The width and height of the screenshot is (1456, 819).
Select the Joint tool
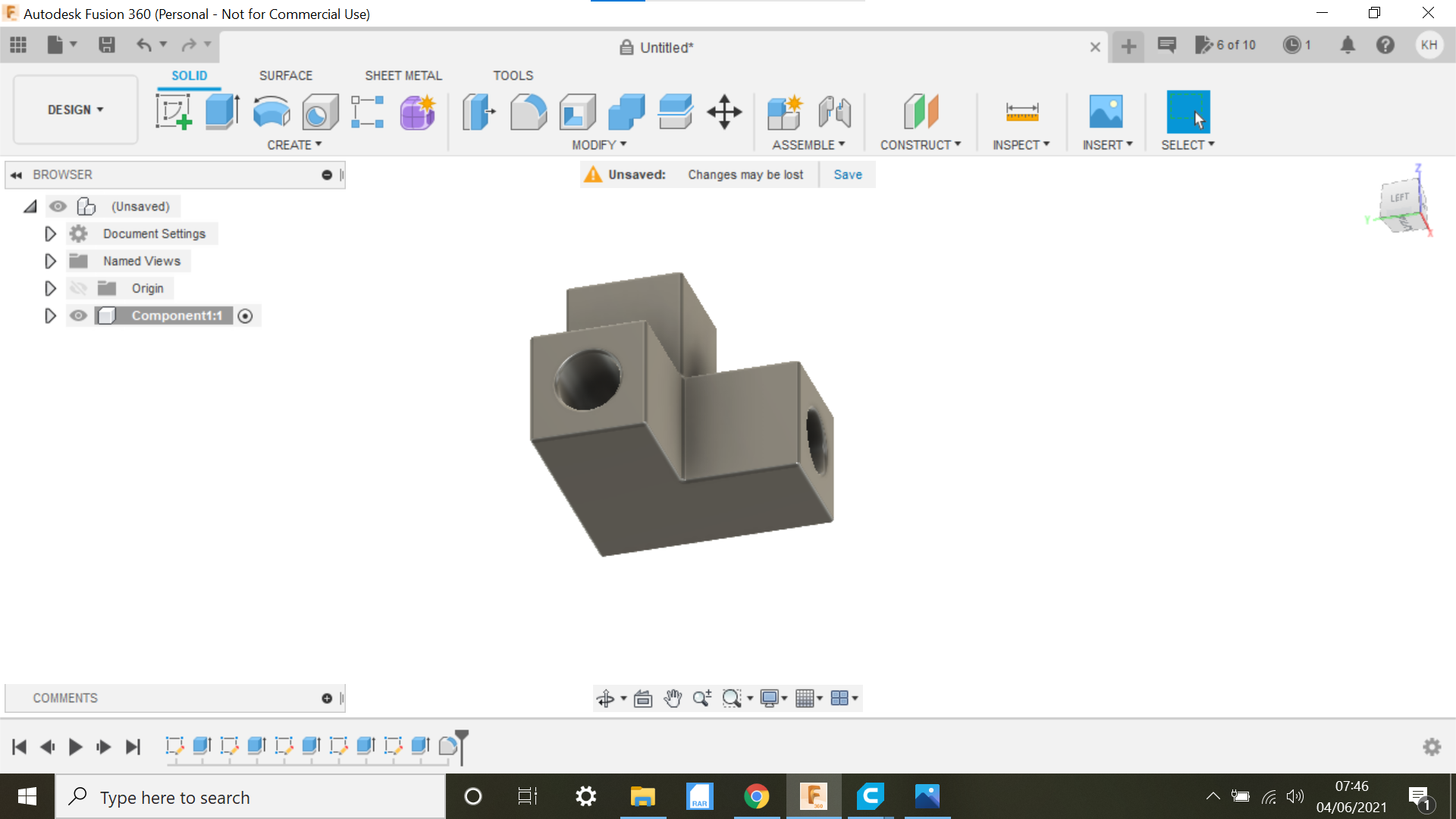(x=834, y=111)
